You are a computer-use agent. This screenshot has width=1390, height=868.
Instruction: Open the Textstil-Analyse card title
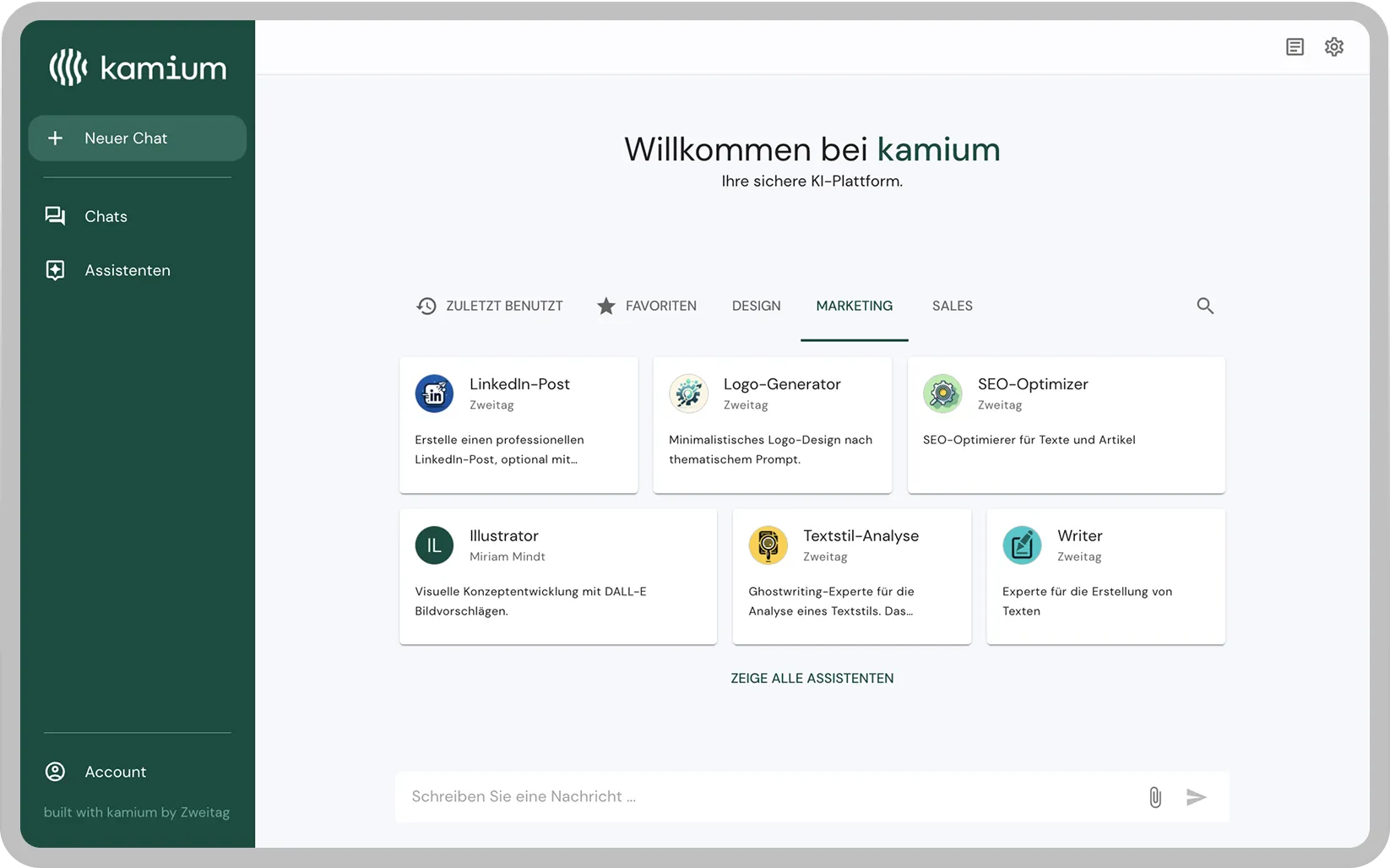(861, 536)
